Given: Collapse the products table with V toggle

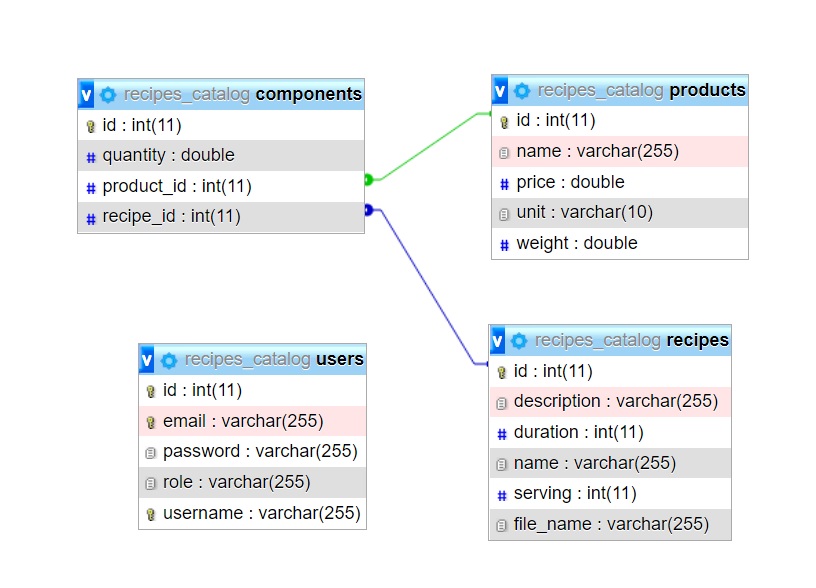Looking at the screenshot, I should click(x=500, y=91).
